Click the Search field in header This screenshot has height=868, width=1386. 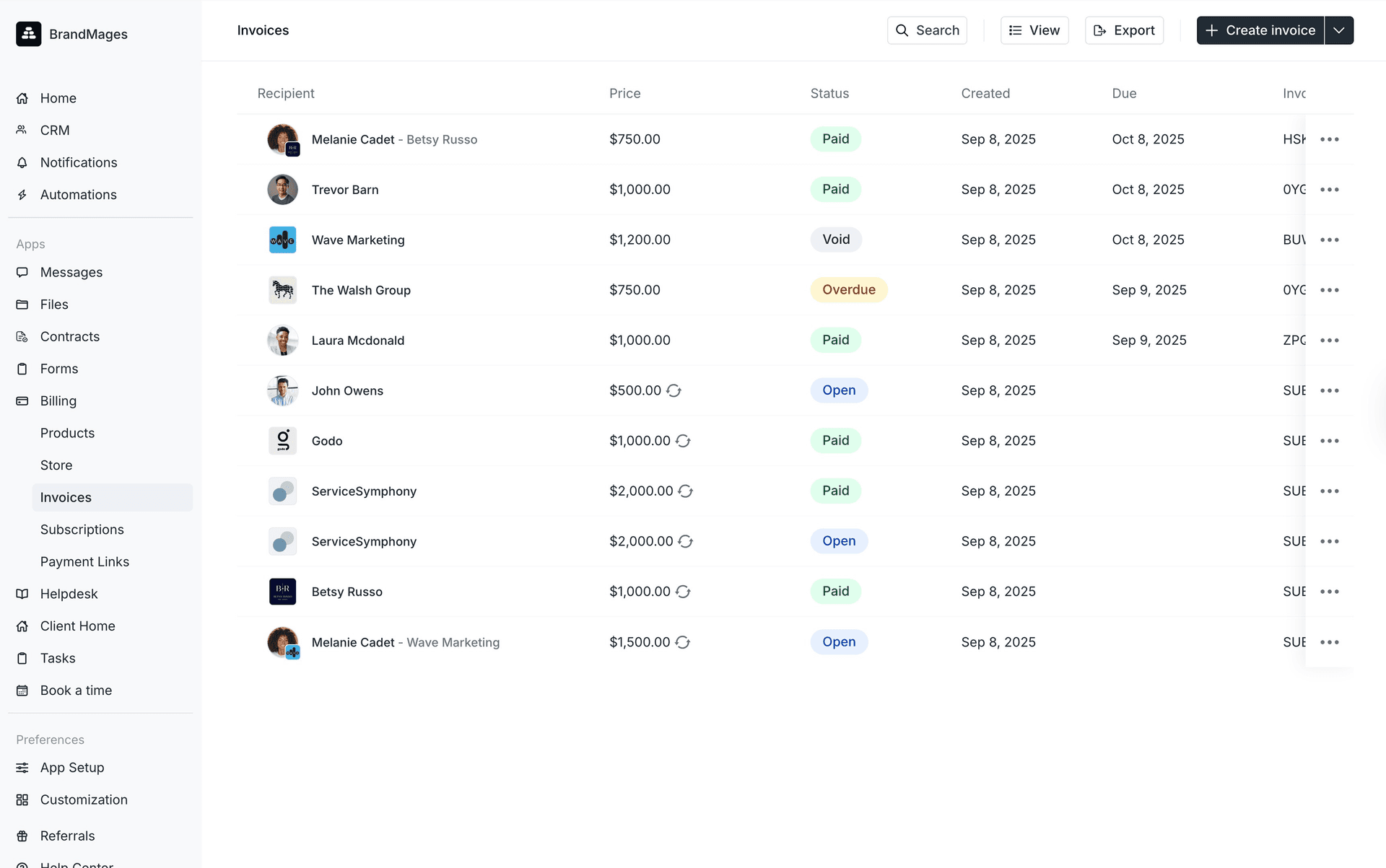[x=927, y=30]
